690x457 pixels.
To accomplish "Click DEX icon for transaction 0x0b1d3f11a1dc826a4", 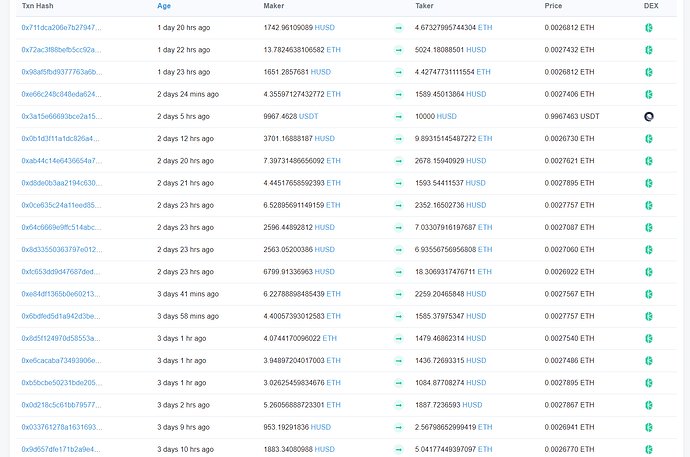I will 648,139.
